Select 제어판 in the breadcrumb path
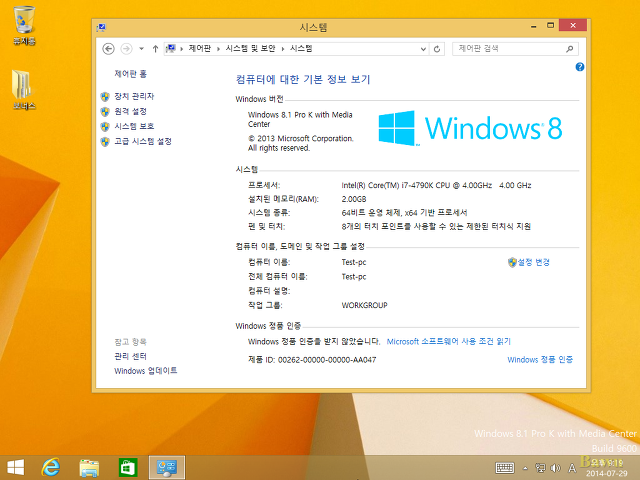The height and width of the screenshot is (480, 640). 200,49
